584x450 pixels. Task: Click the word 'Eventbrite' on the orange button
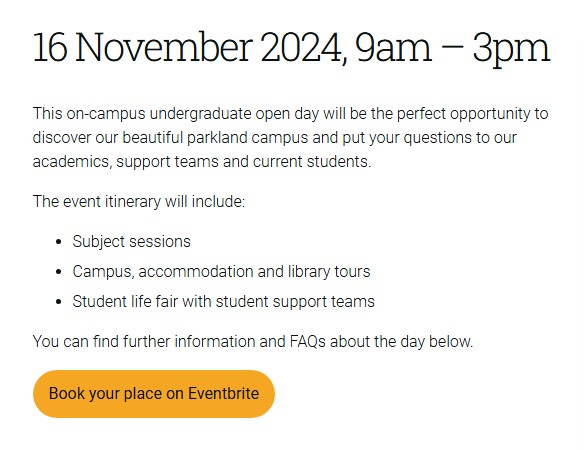click(223, 393)
